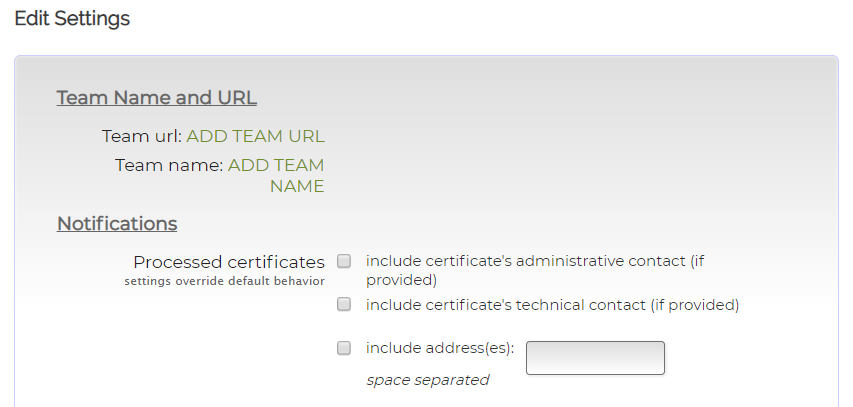Click the Notifications section heading
853x407 pixels.
[x=117, y=224]
